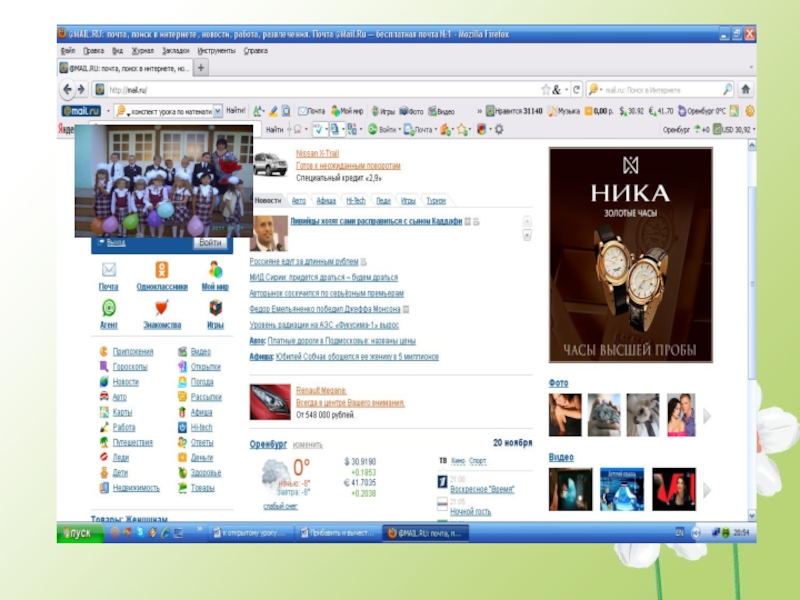The height and width of the screenshot is (600, 800).
Task: Show next photos with the Фото arrow
Action: (x=707, y=416)
